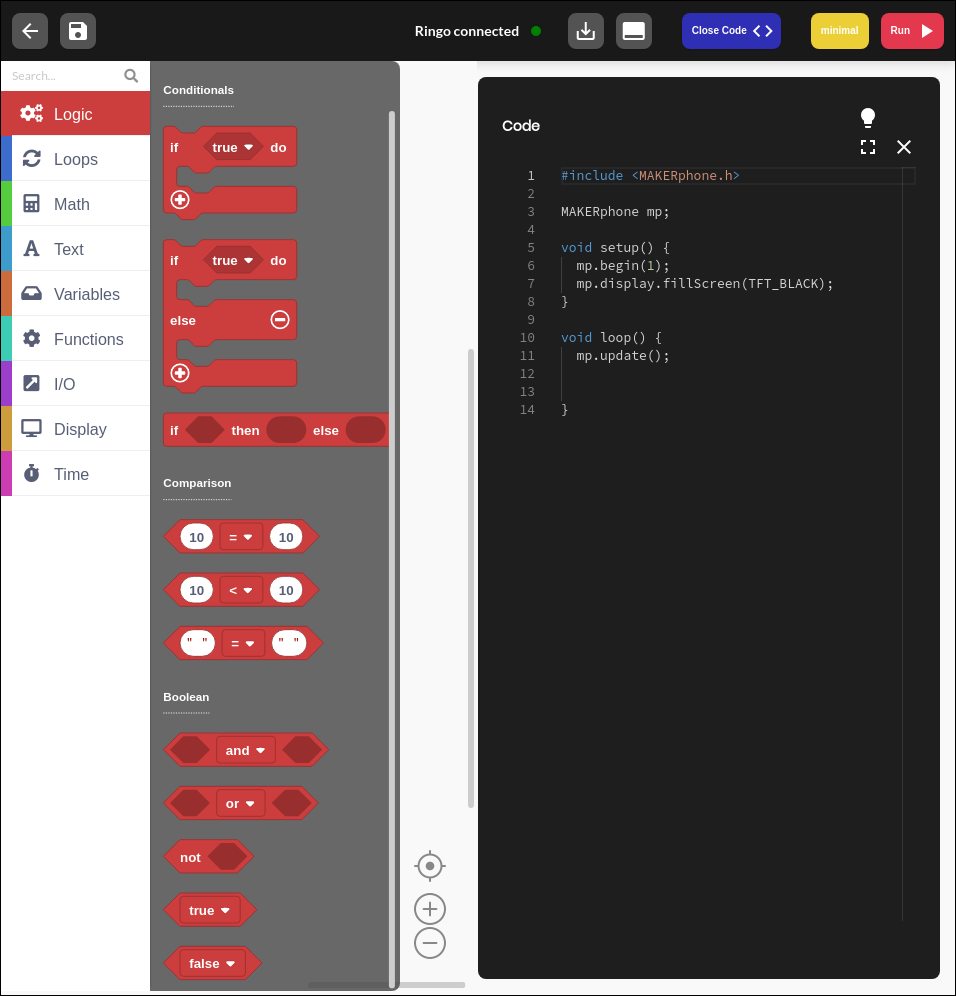The height and width of the screenshot is (996, 956).
Task: Close the Code panel with the X
Action: [x=904, y=147]
